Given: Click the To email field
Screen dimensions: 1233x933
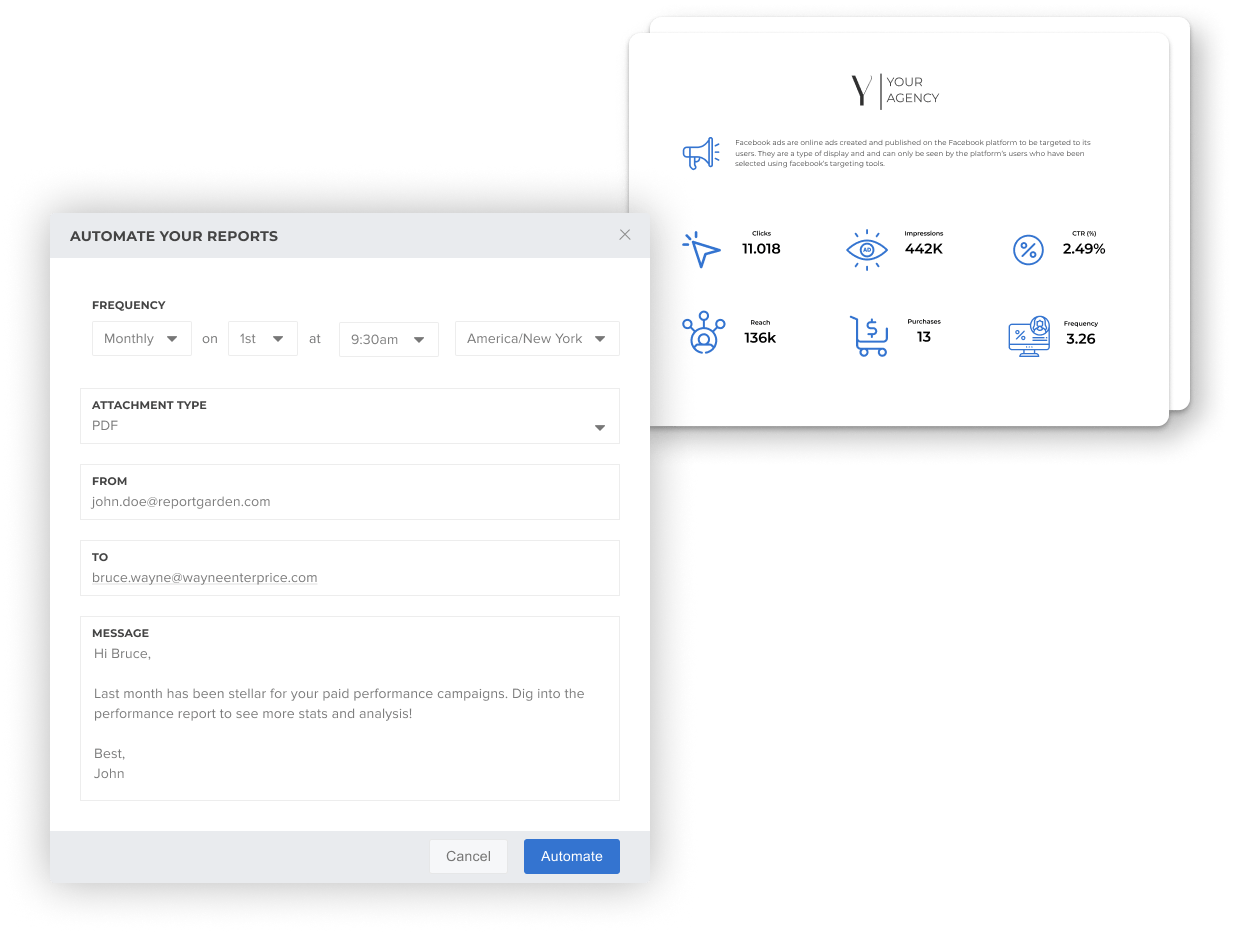Looking at the screenshot, I should click(x=350, y=568).
